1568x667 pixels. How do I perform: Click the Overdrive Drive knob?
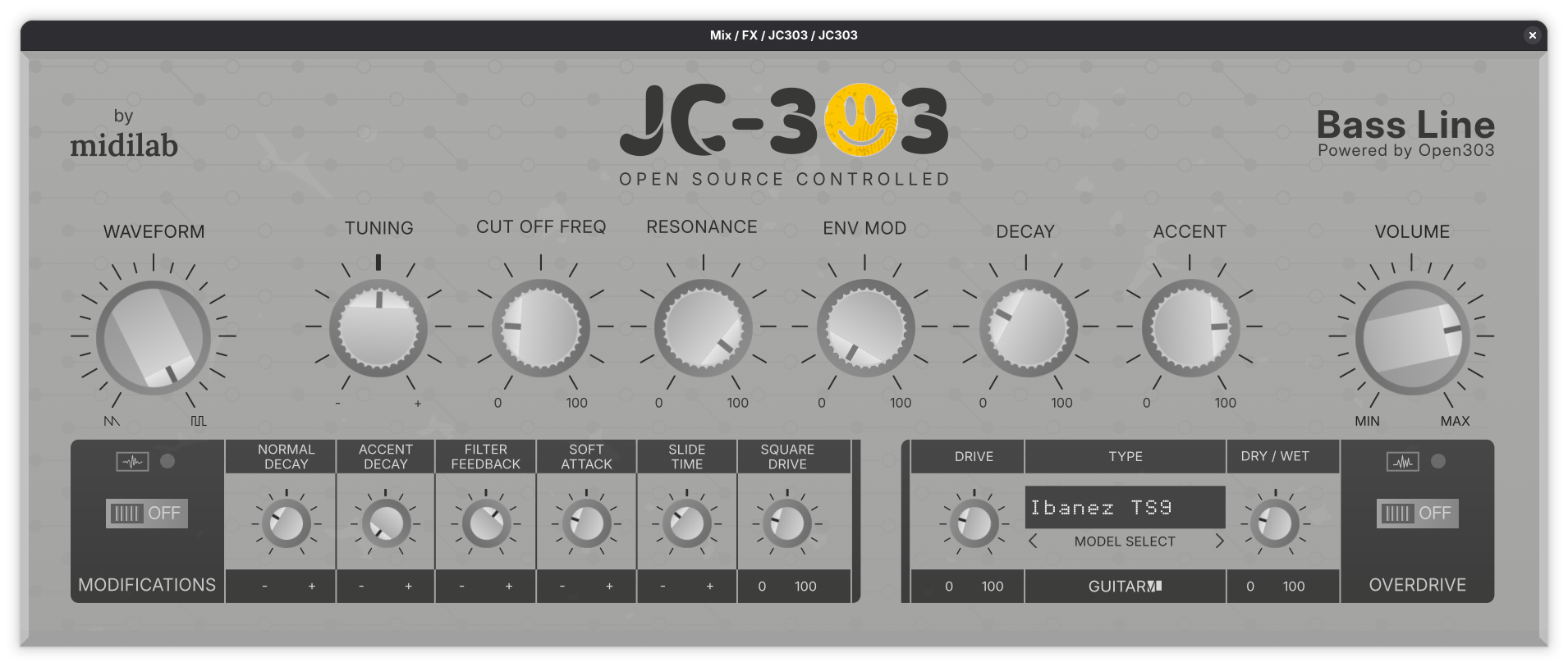974,523
